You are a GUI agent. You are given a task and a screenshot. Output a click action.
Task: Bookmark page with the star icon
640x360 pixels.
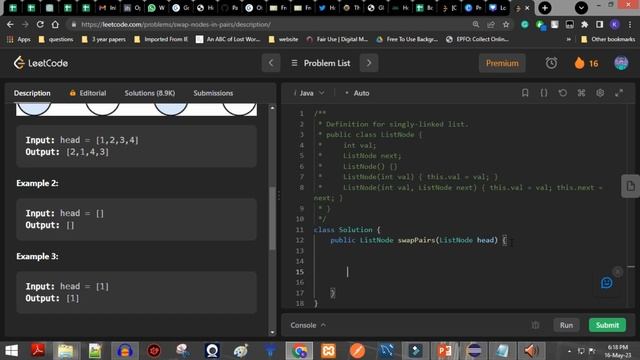click(x=506, y=24)
